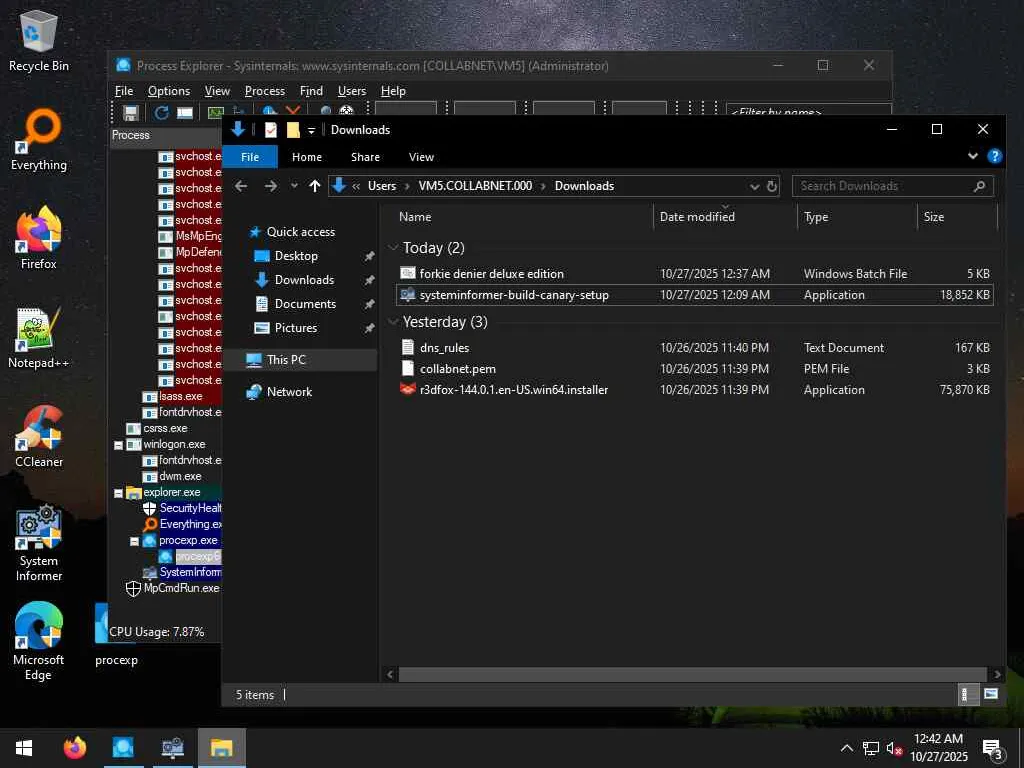Click VM5.COLLABNET.000 in the address breadcrumb
The height and width of the screenshot is (768, 1024).
click(475, 186)
